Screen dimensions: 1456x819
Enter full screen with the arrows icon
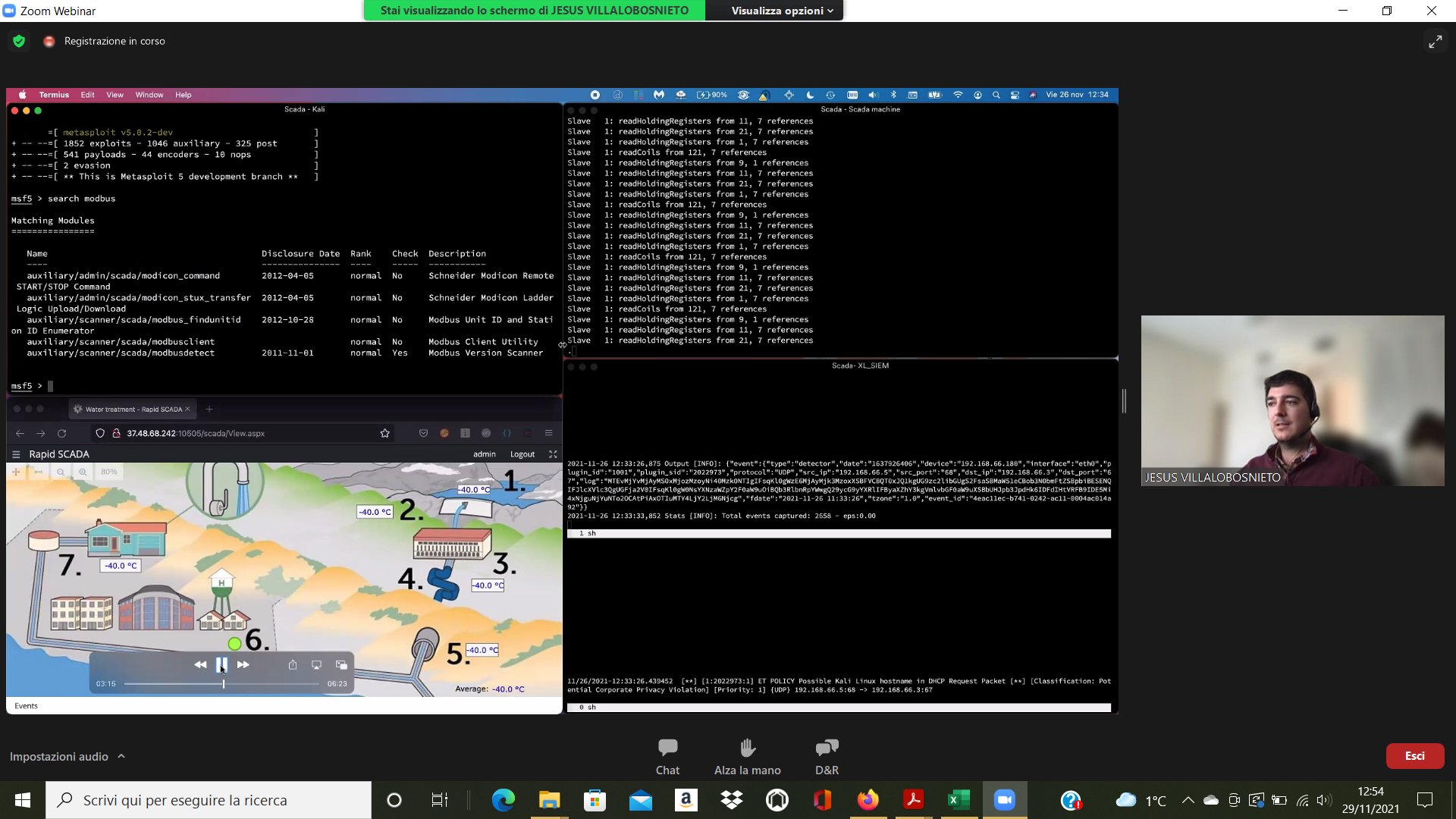(1435, 42)
